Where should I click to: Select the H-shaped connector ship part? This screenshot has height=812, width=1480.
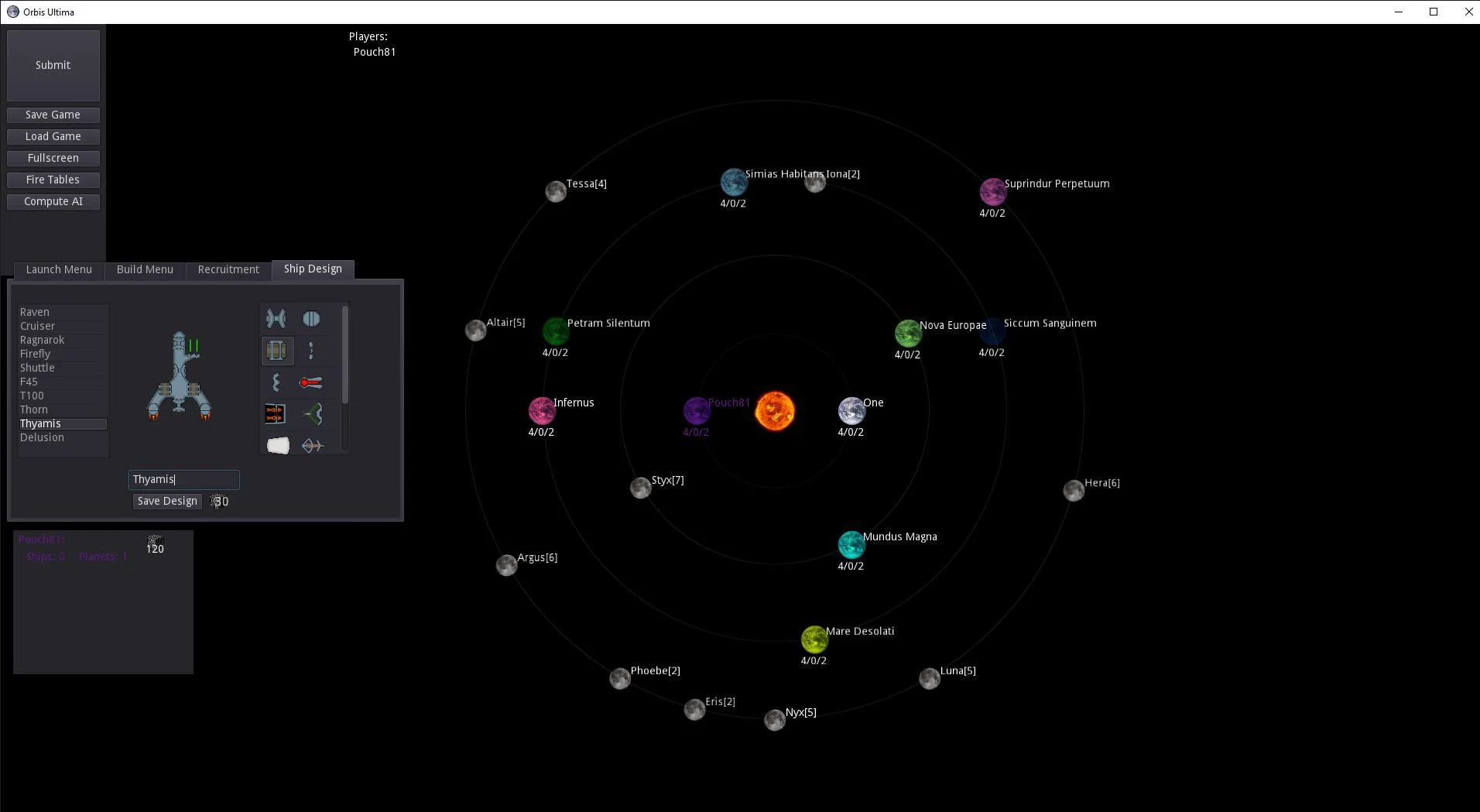coord(276,319)
